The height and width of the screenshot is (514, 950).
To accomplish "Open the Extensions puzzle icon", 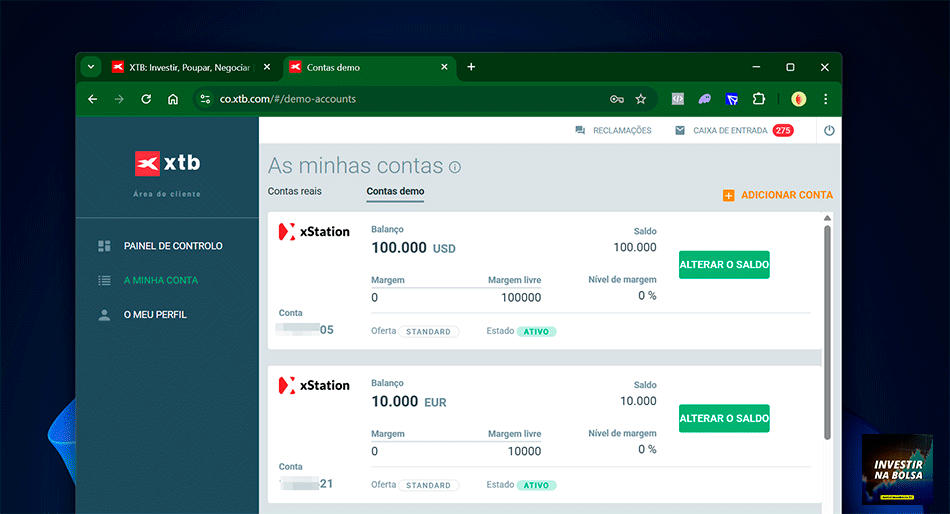I will pyautogui.click(x=759, y=99).
